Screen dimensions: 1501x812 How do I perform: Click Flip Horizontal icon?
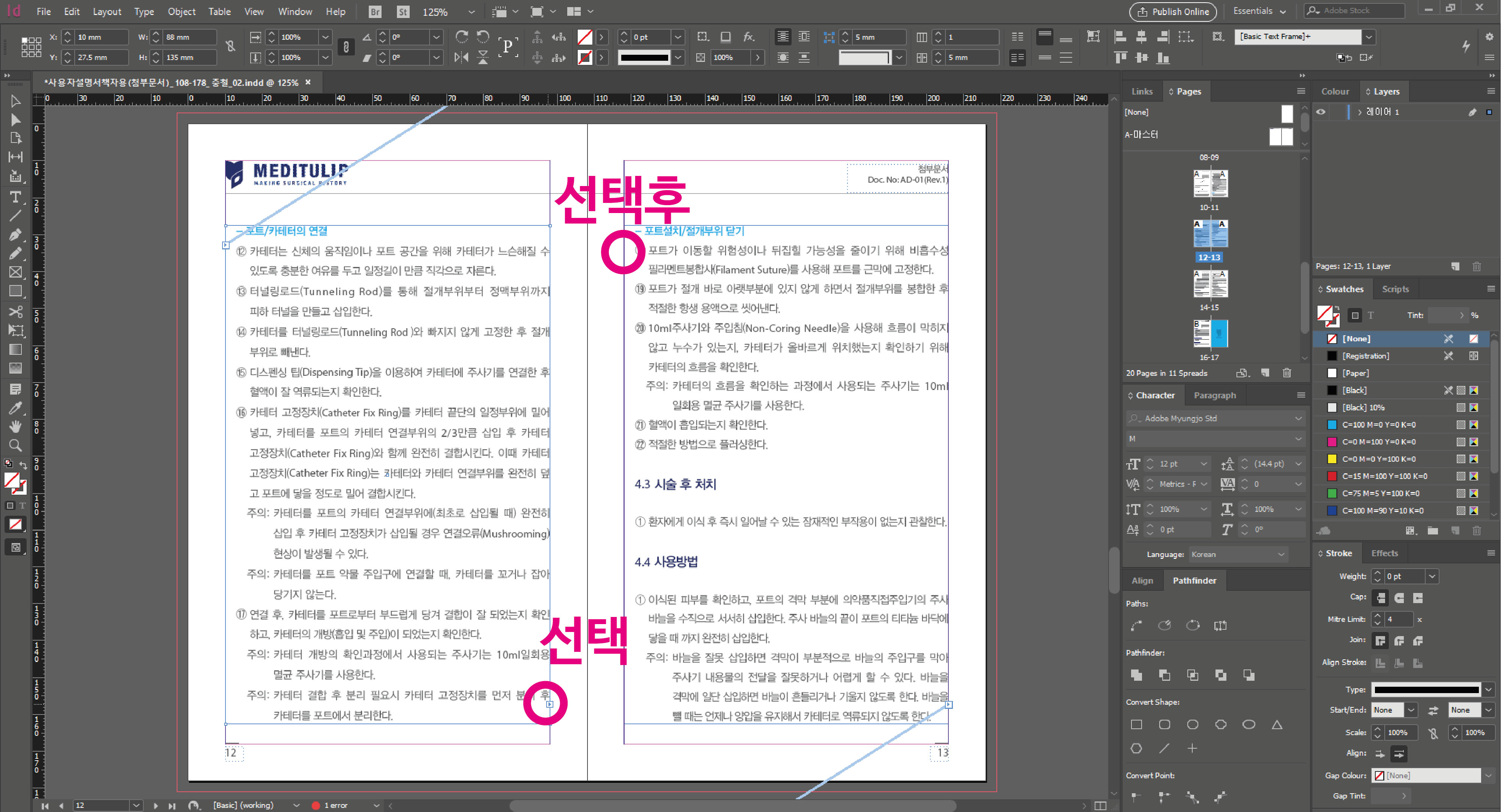click(461, 57)
